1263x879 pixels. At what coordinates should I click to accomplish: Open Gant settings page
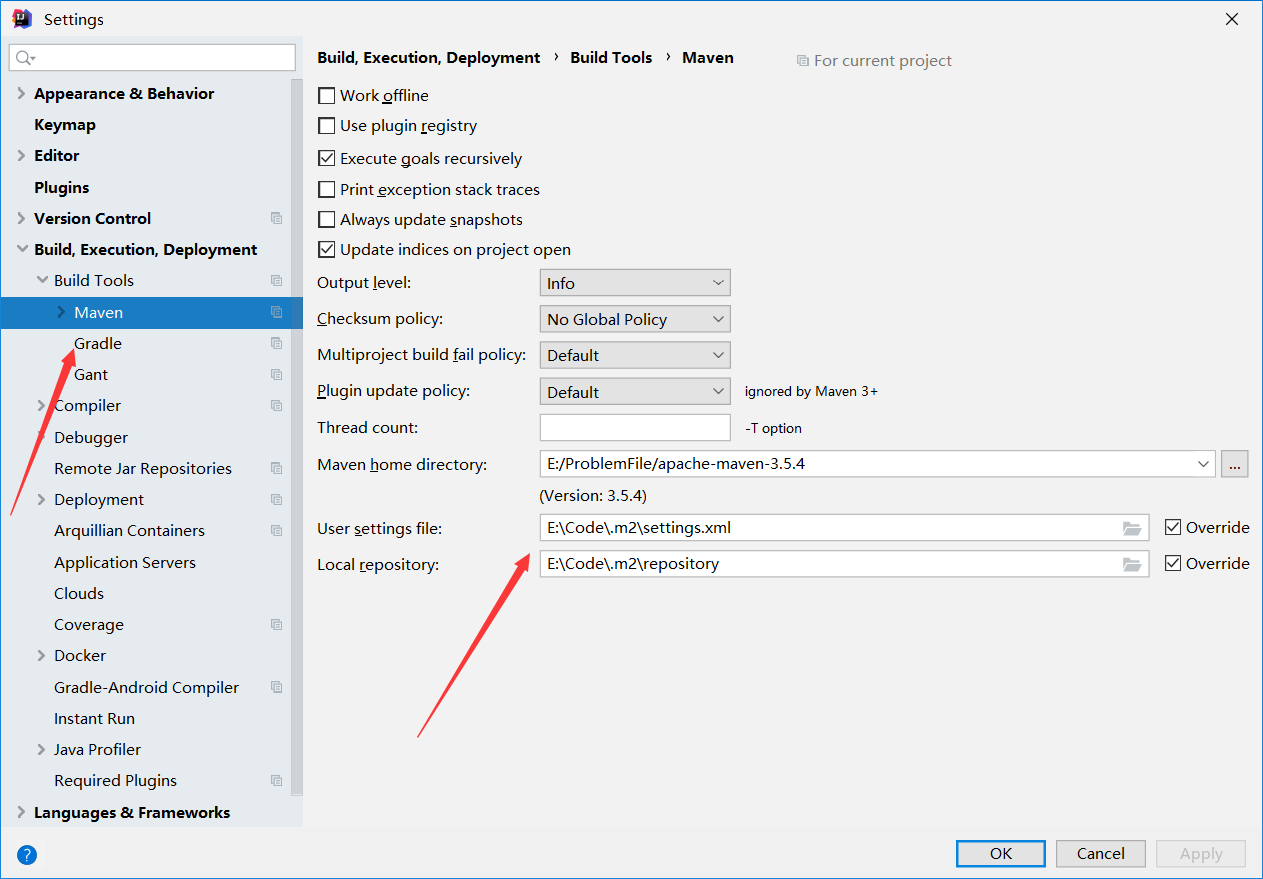click(91, 375)
